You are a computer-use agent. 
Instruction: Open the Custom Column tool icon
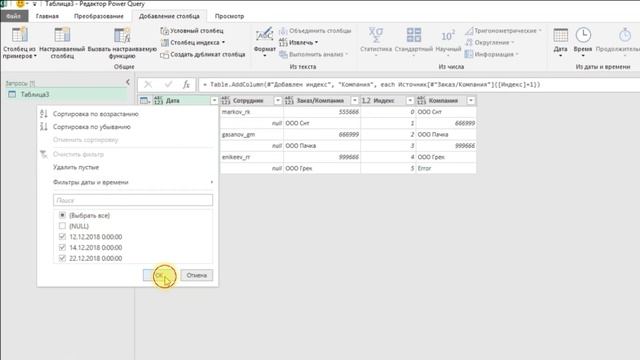click(62, 35)
